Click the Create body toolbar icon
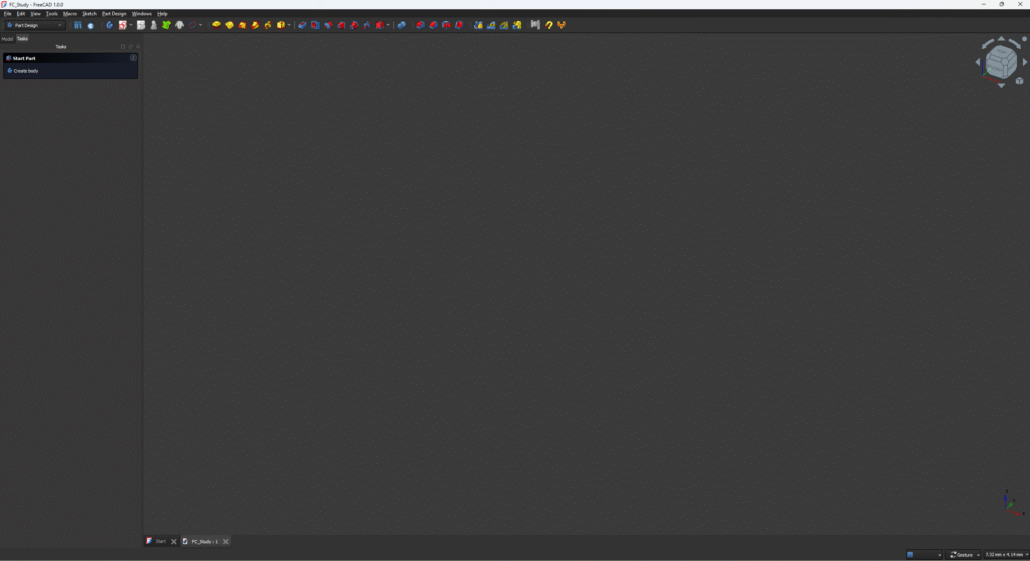 click(109, 25)
